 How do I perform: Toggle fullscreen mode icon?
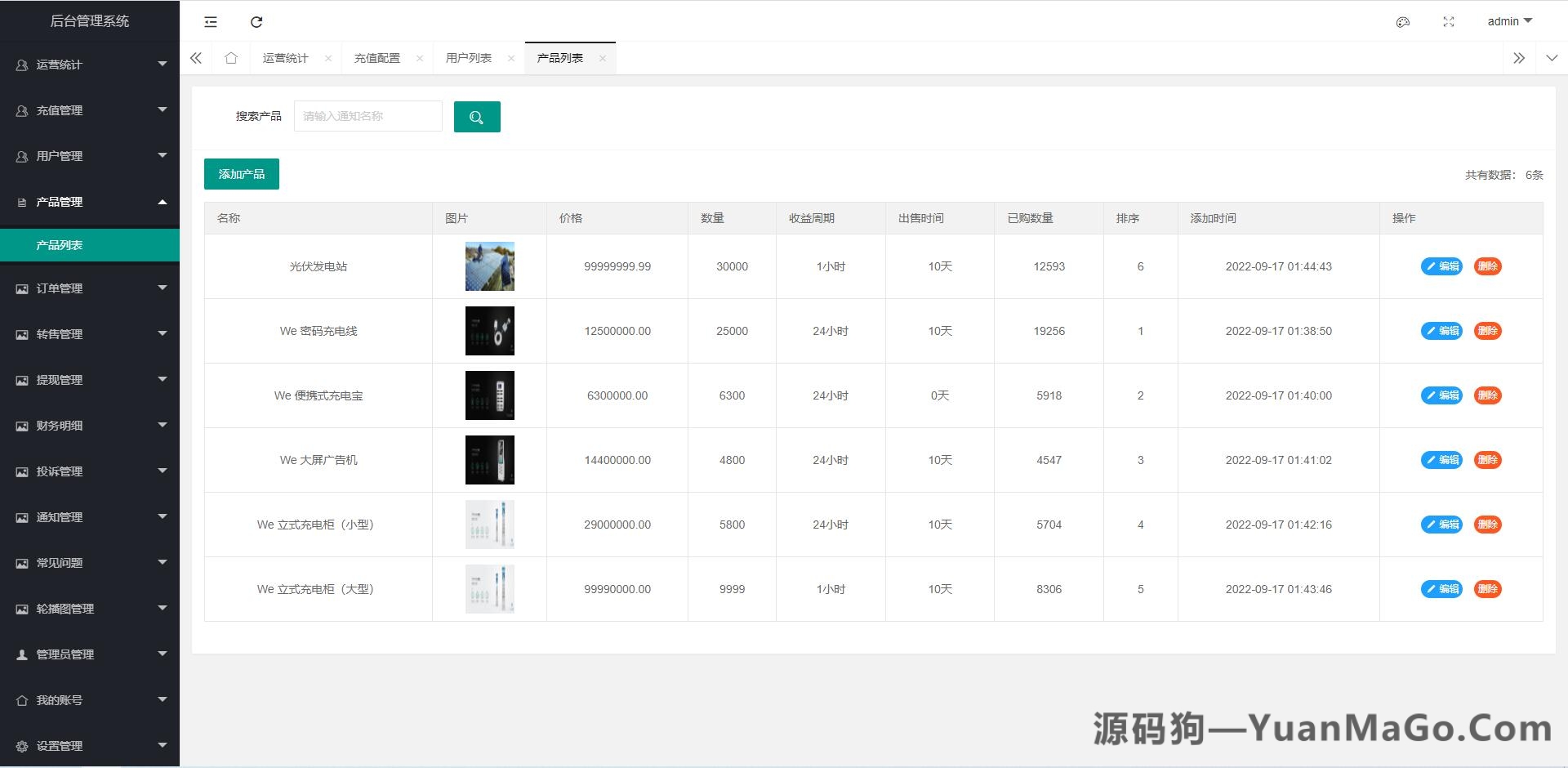point(1449,22)
